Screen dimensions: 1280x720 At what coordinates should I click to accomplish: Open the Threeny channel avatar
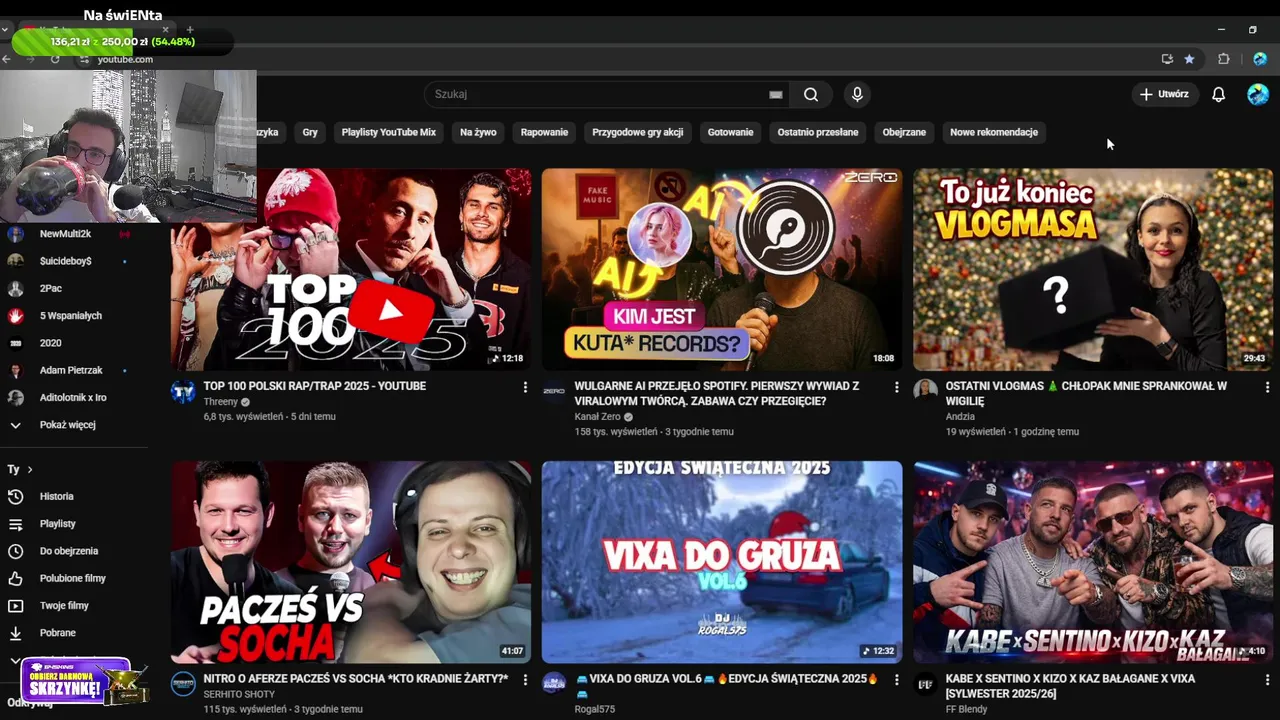183,391
